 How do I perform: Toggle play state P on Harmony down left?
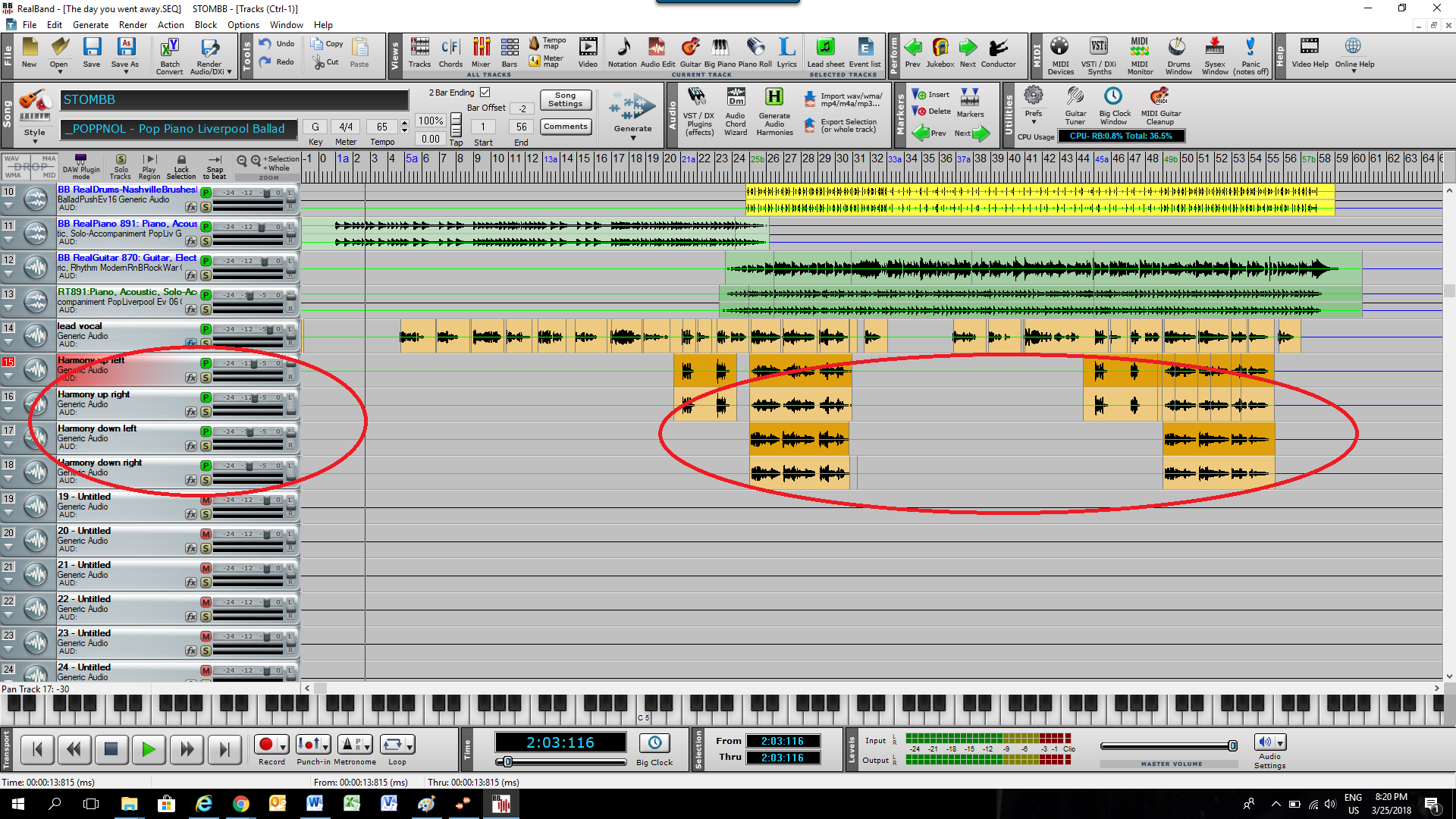[x=206, y=431]
